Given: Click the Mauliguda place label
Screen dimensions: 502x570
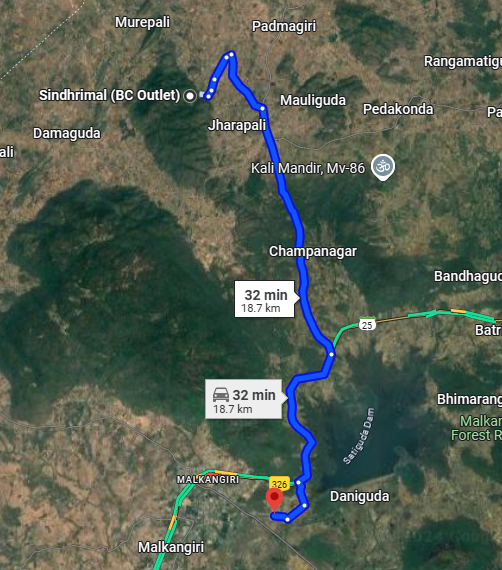Looking at the screenshot, I should 313,100.
